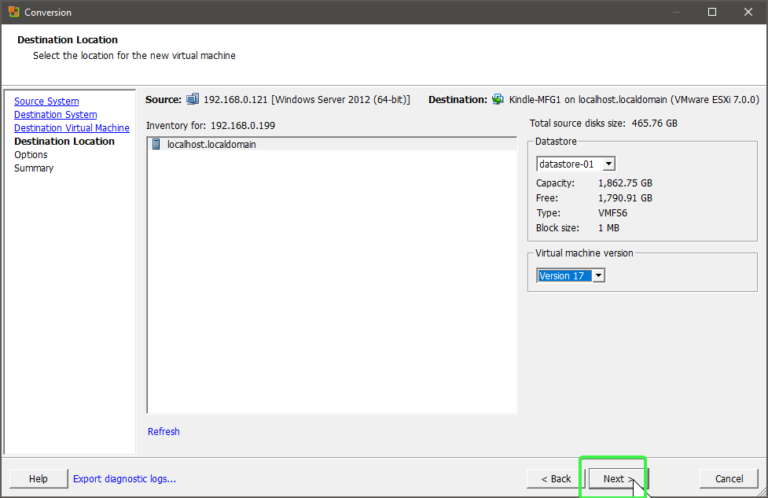Select the Destination Location step in sidebar
This screenshot has width=768, height=498.
point(64,142)
